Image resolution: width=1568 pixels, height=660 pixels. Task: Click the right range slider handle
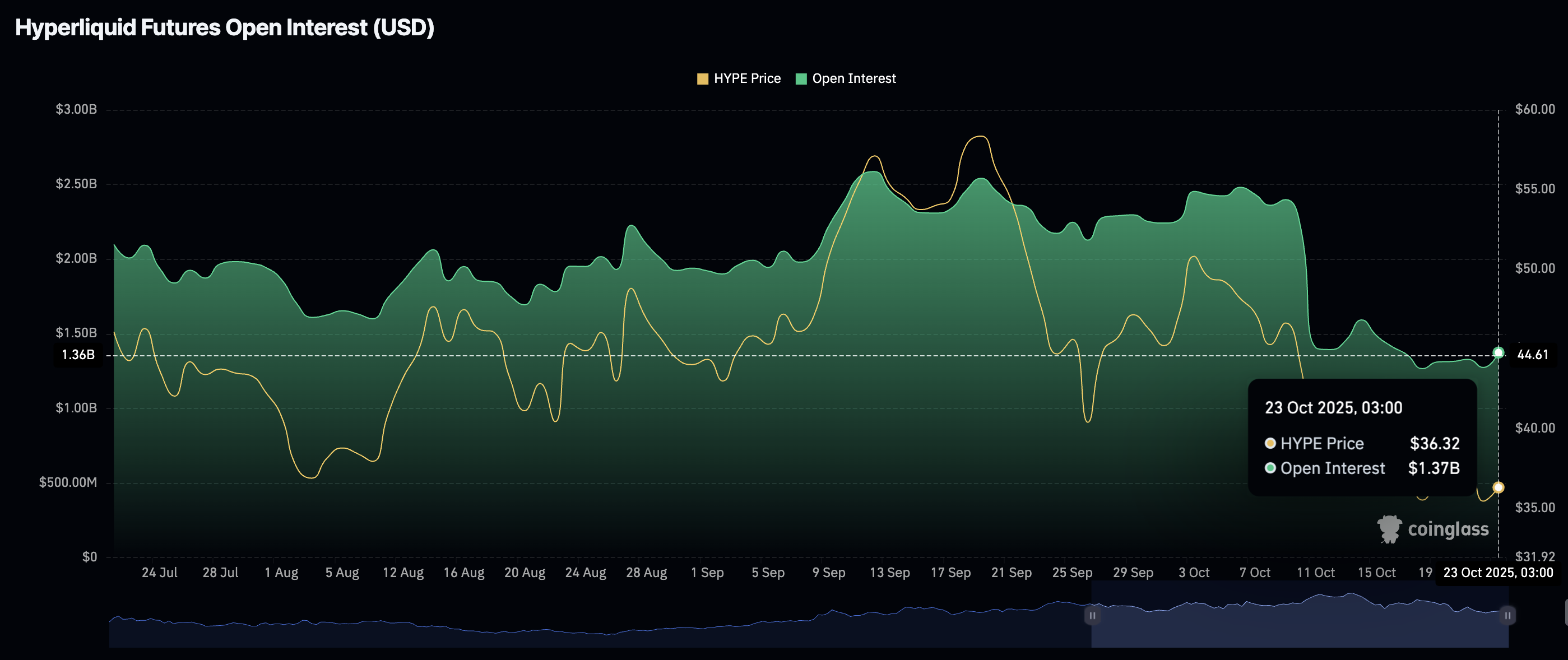pos(1507,616)
